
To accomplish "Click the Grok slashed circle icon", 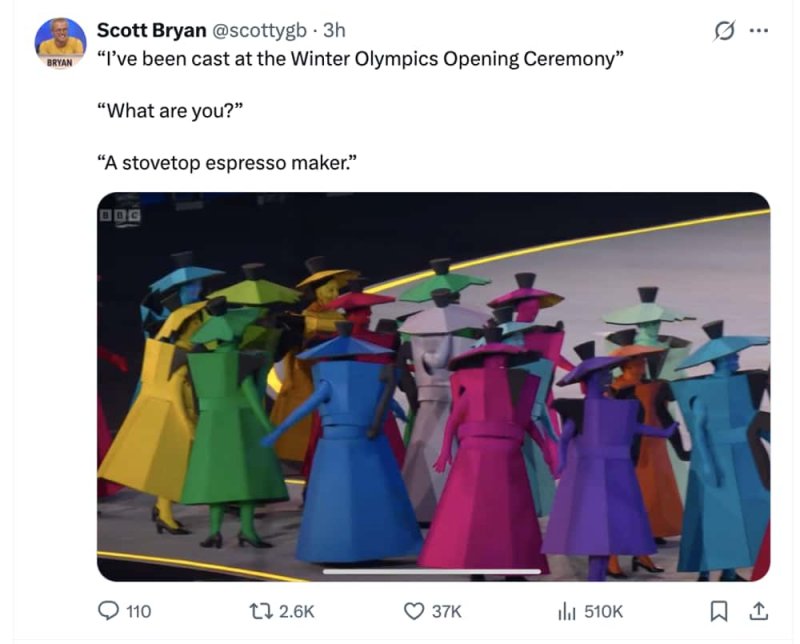I will click(724, 32).
